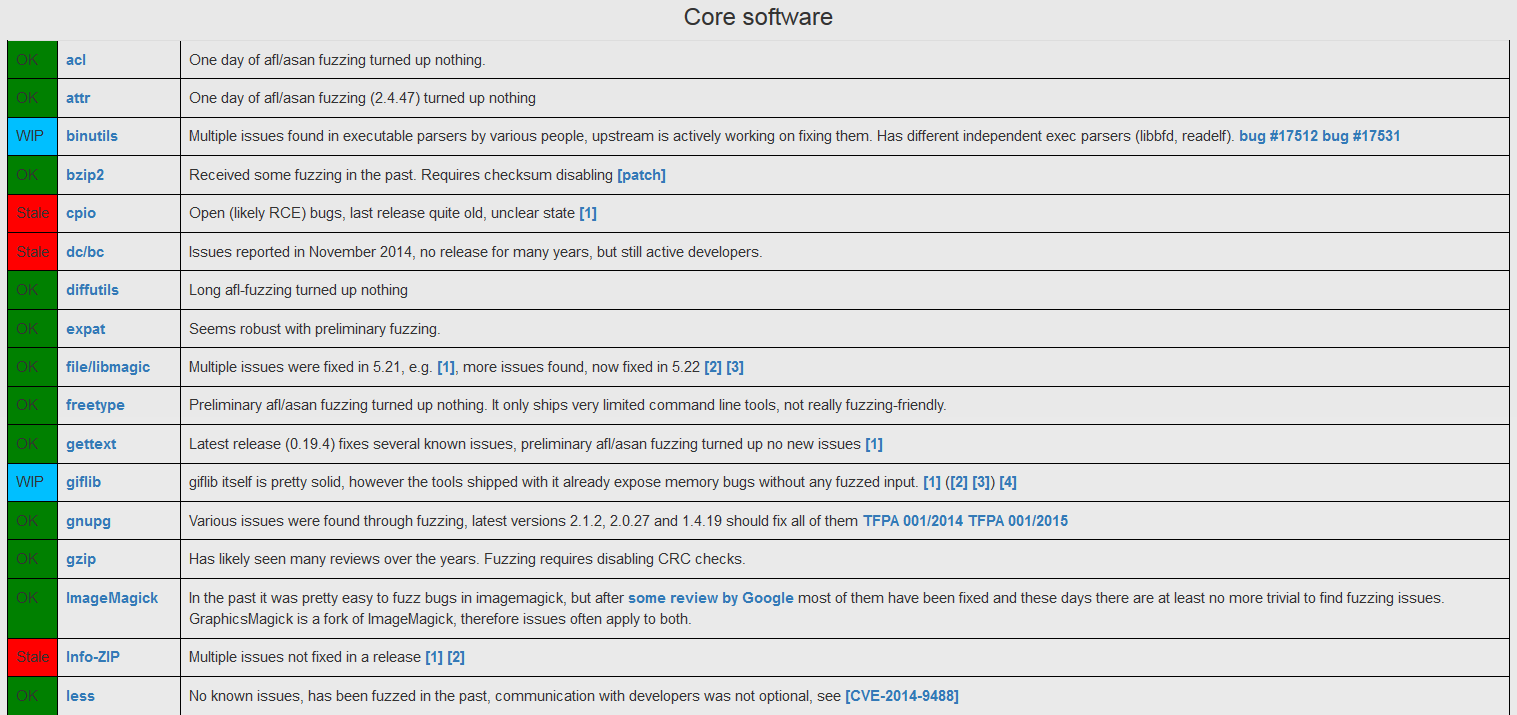
Task: Click the green OK status cell for acl
Action: click(x=32, y=60)
